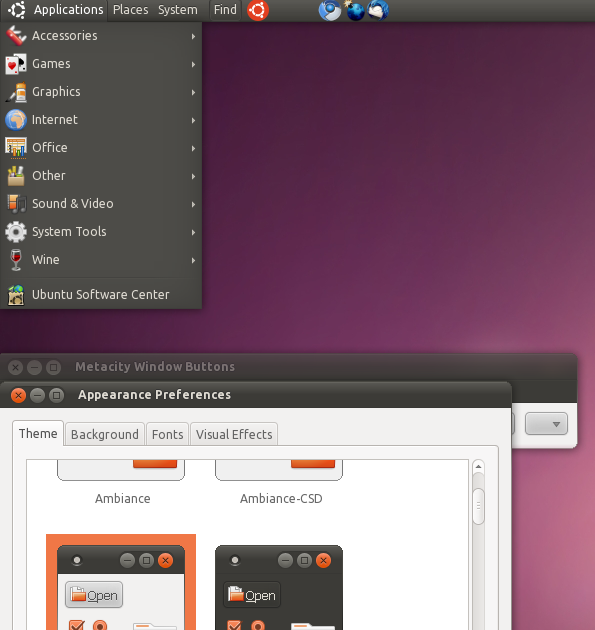
Task: Toggle checkbox in the dark theme preview
Action: point(234,625)
